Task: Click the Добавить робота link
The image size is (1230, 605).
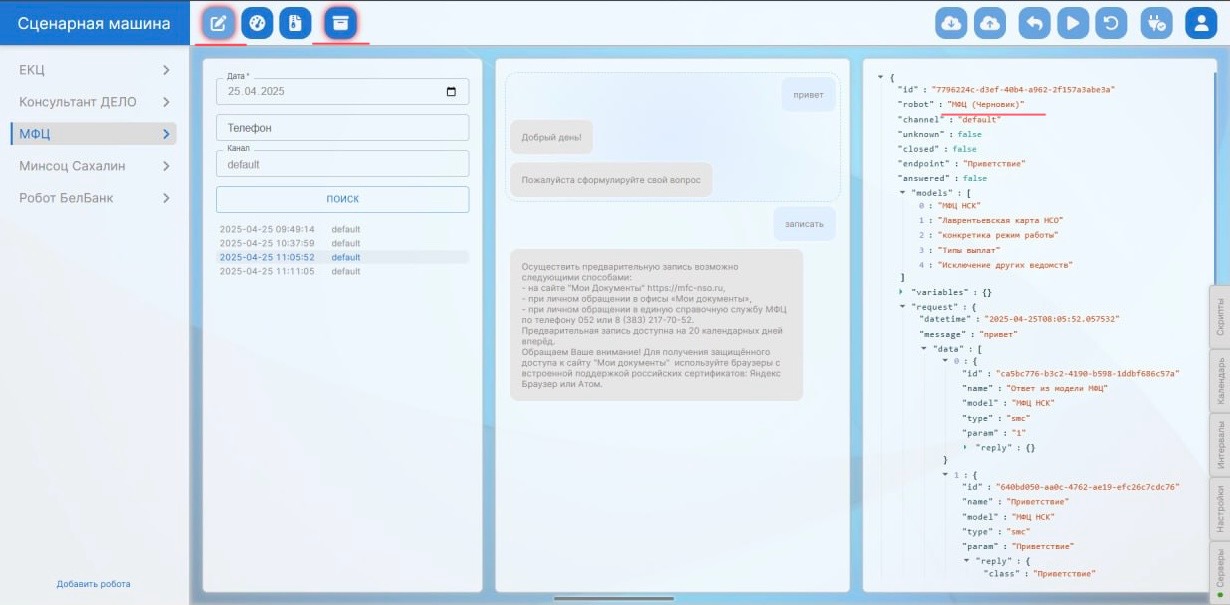Action: [x=93, y=584]
